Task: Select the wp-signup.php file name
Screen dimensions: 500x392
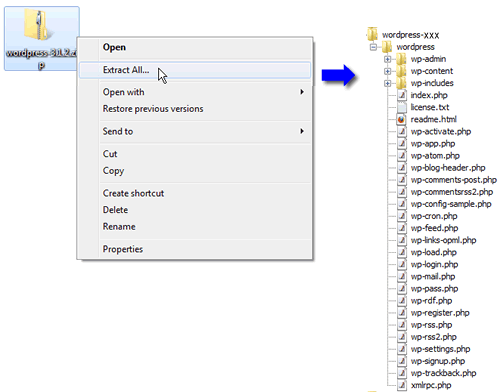Action: tap(438, 361)
